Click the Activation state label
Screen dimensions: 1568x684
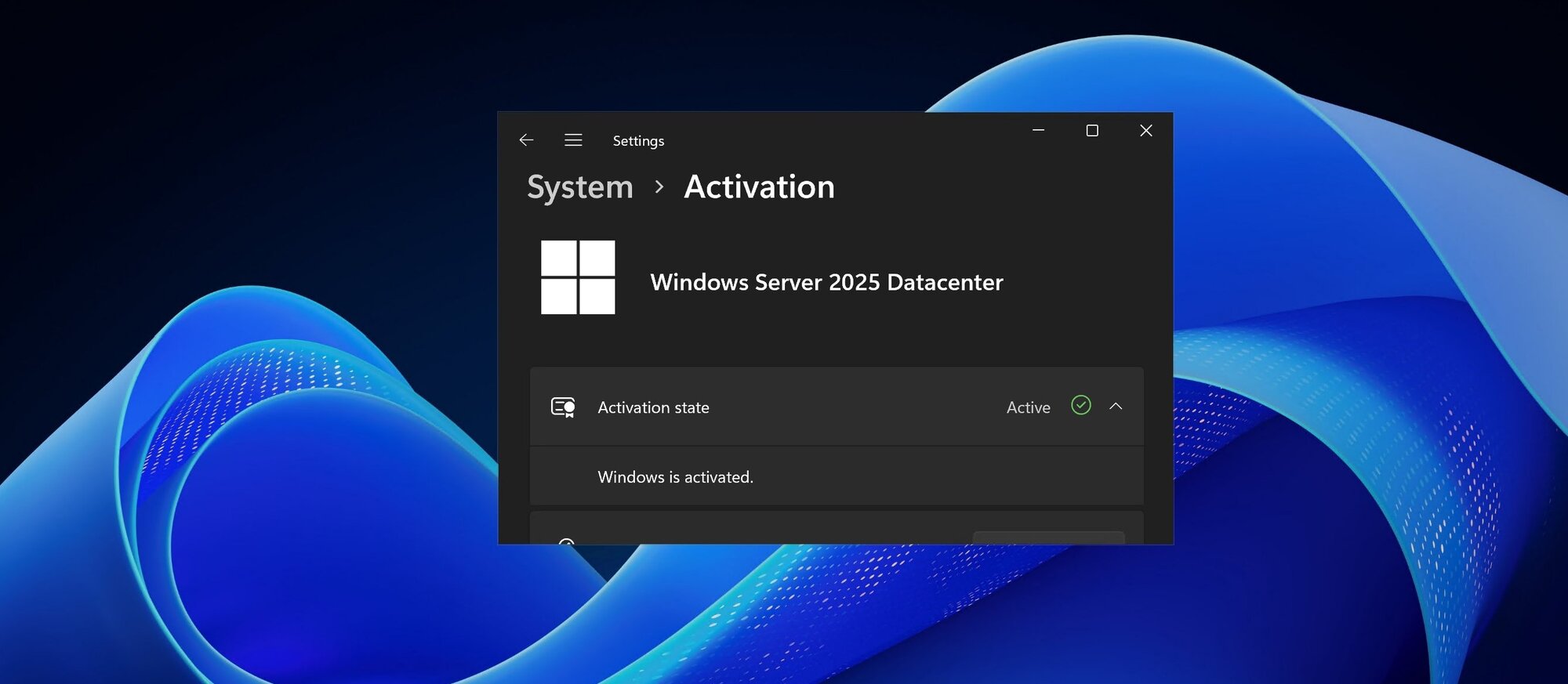point(653,407)
